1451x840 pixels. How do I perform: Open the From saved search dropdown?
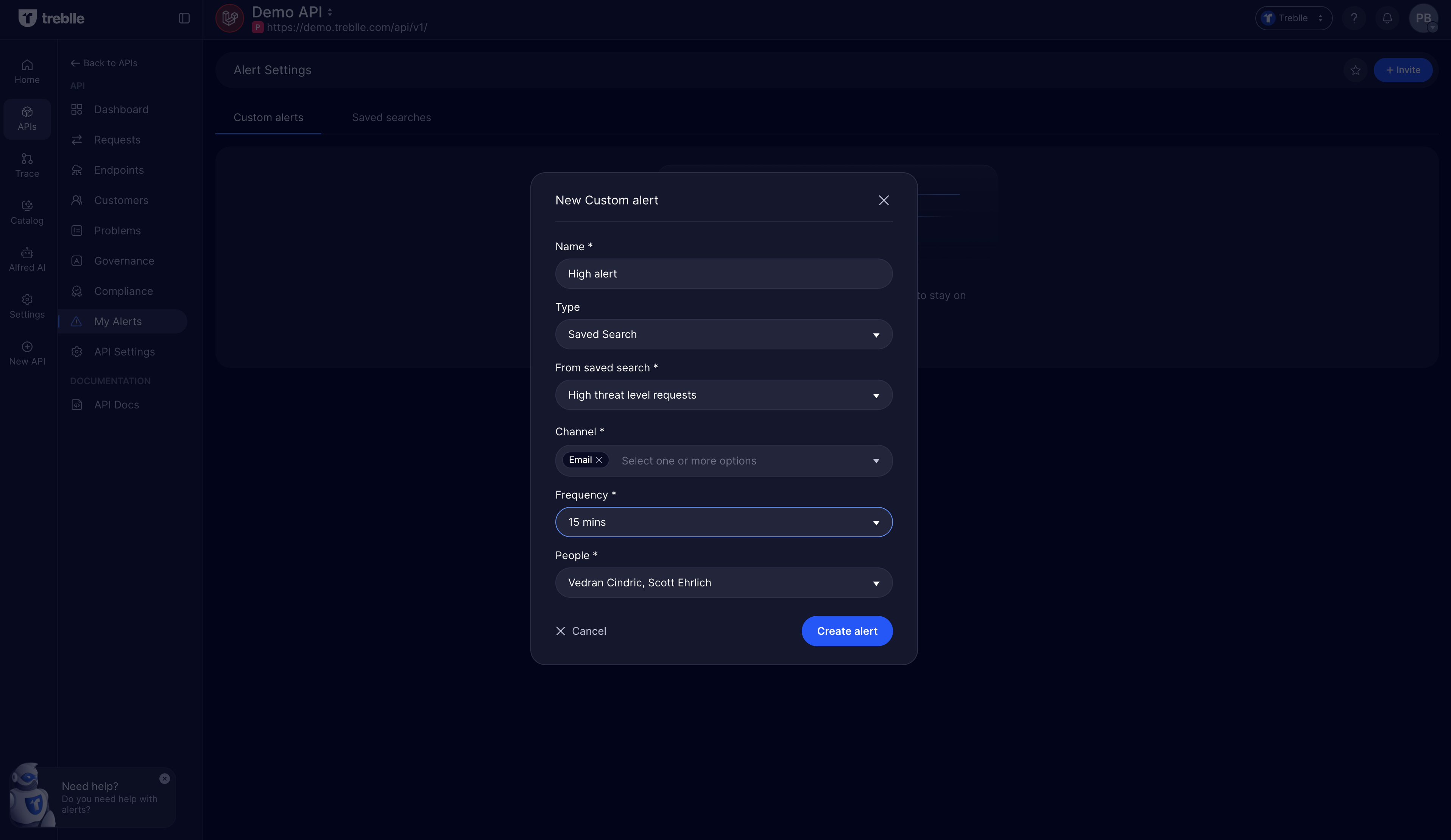(x=723, y=395)
